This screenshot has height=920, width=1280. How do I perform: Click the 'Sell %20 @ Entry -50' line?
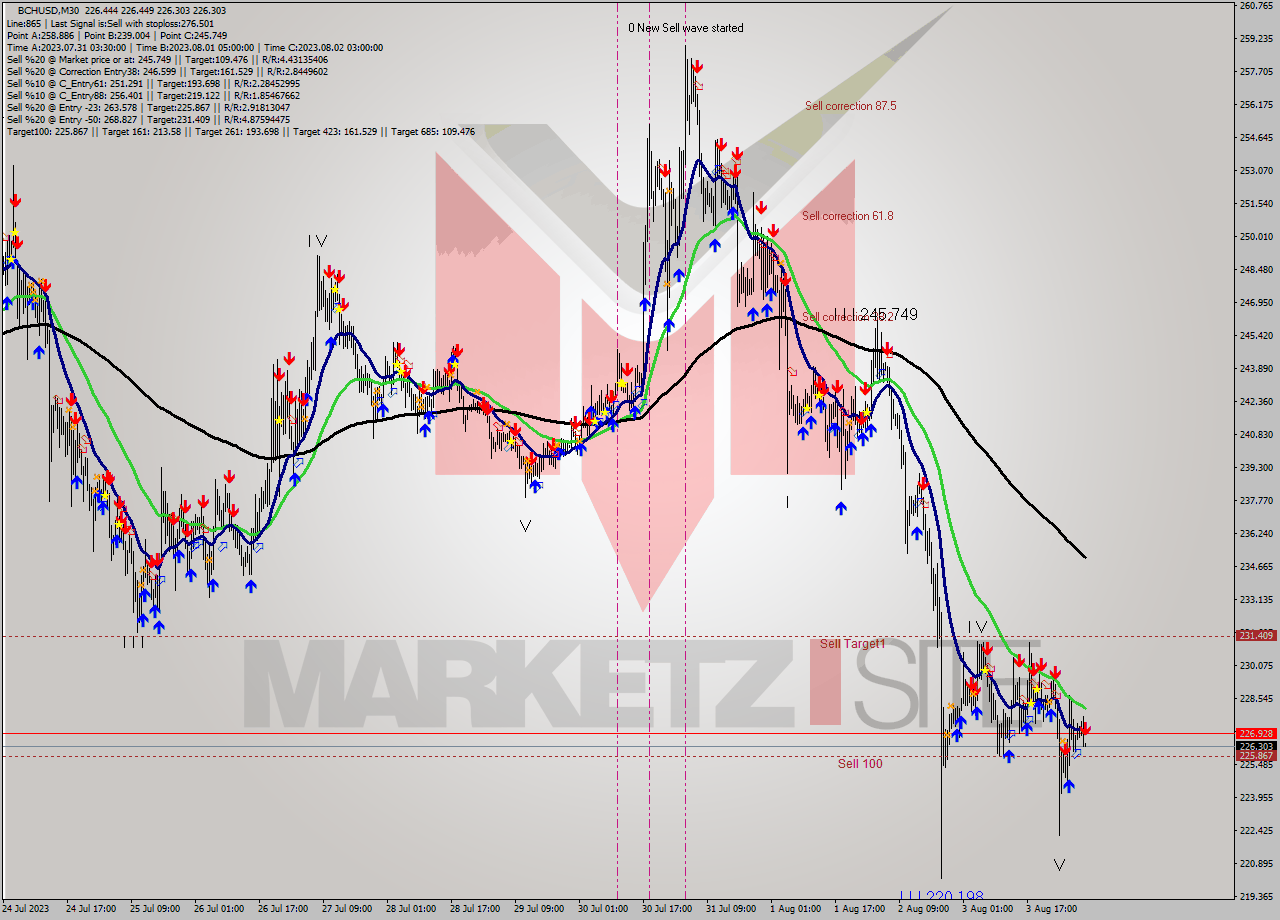tap(148, 120)
